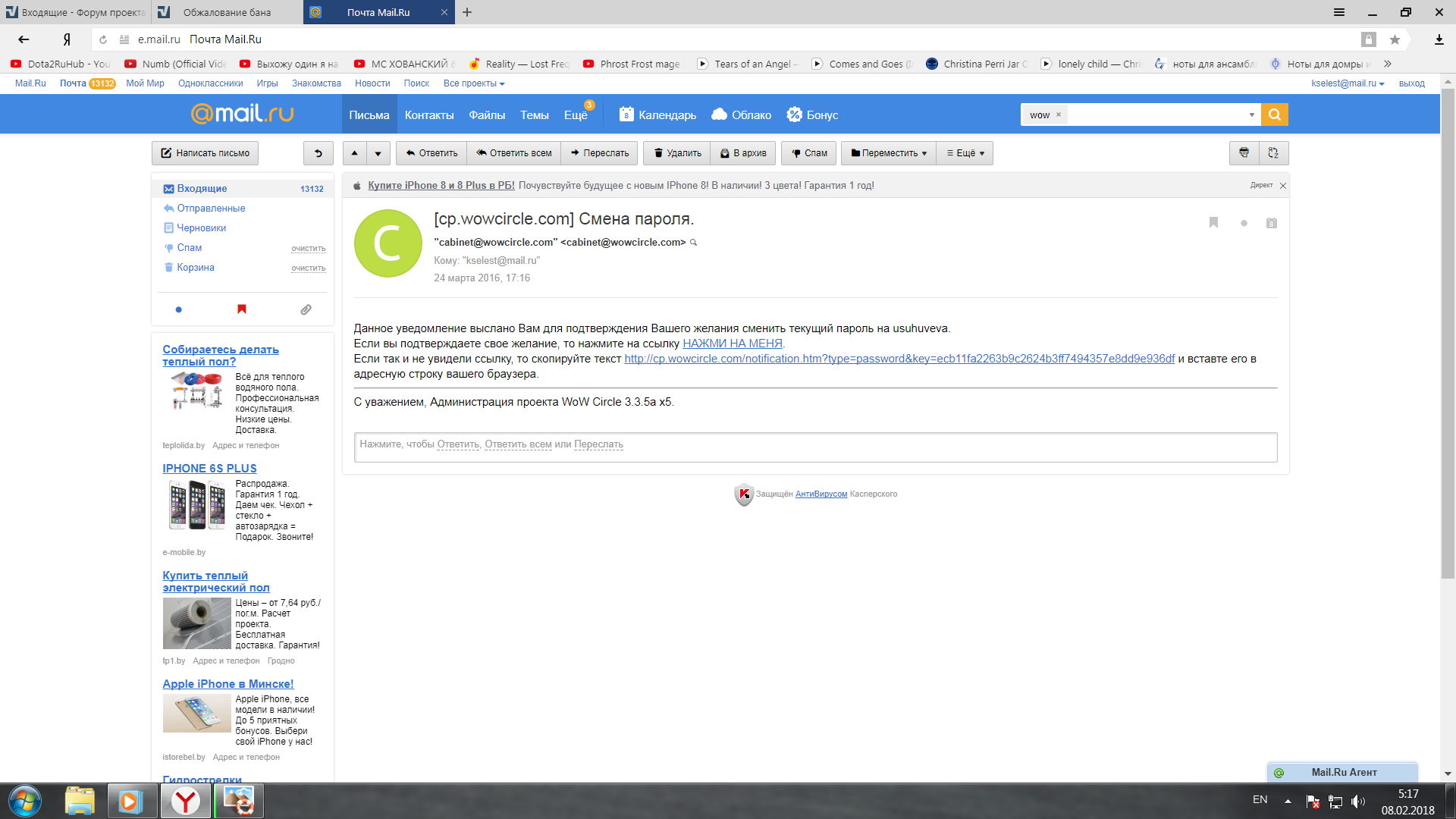Click the print message icon
1456x819 pixels.
[1244, 153]
